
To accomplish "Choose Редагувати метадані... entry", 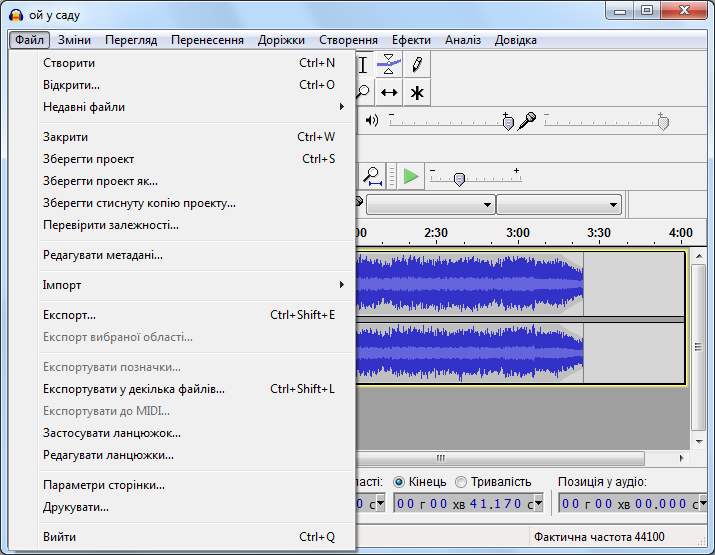I will click(x=197, y=255).
